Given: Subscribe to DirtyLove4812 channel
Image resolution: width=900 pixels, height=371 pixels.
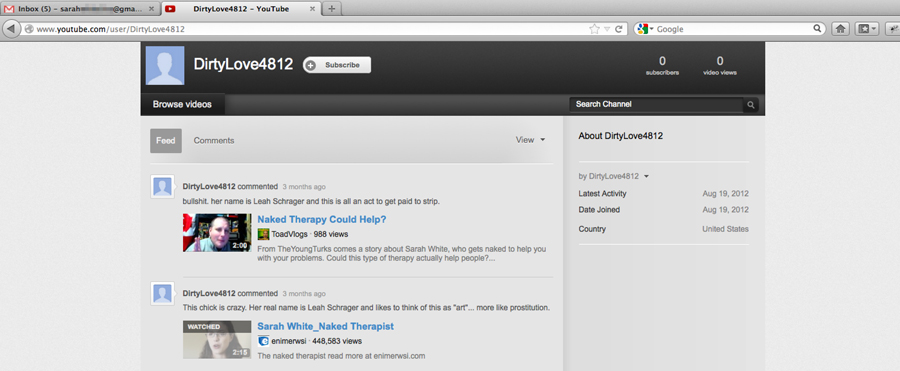Looking at the screenshot, I should pos(337,65).
